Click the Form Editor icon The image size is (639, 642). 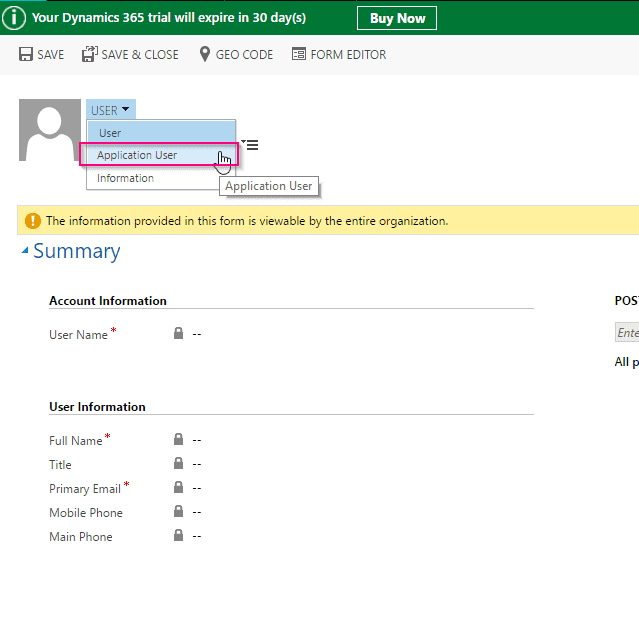pos(299,54)
